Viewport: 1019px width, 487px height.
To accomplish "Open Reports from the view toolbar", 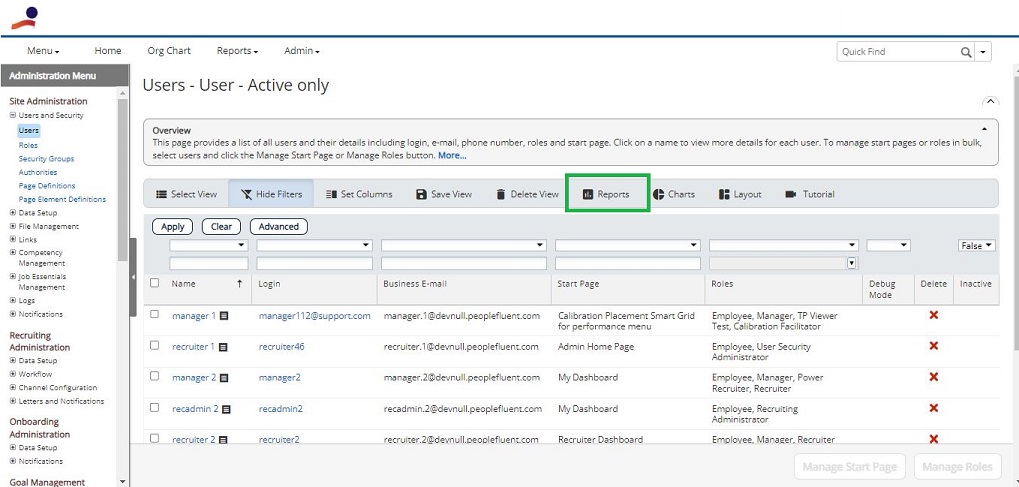I will coord(606,194).
